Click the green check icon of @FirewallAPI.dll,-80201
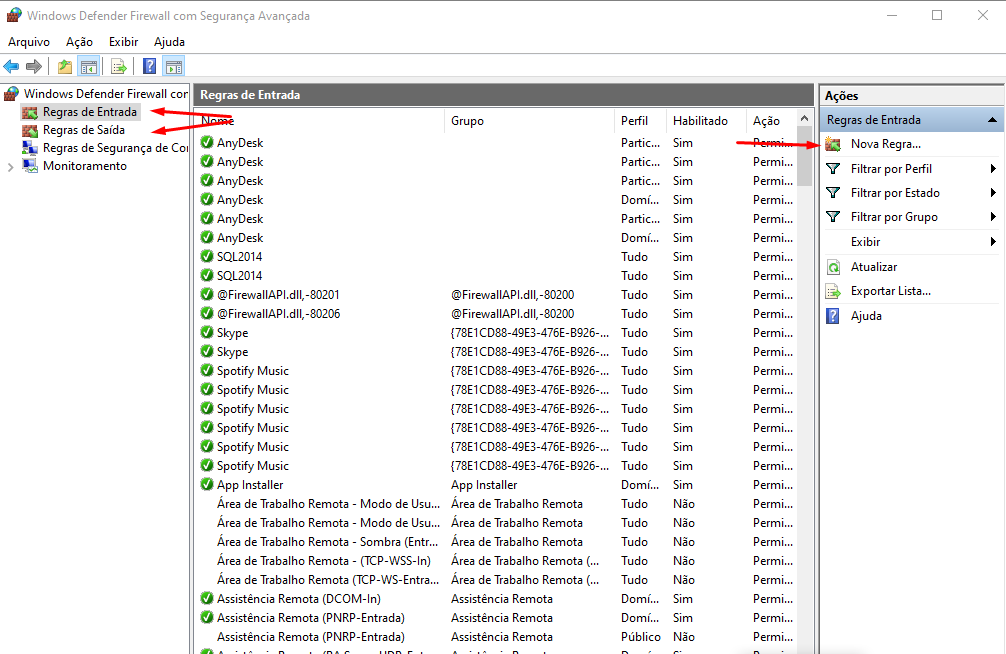 coord(207,295)
